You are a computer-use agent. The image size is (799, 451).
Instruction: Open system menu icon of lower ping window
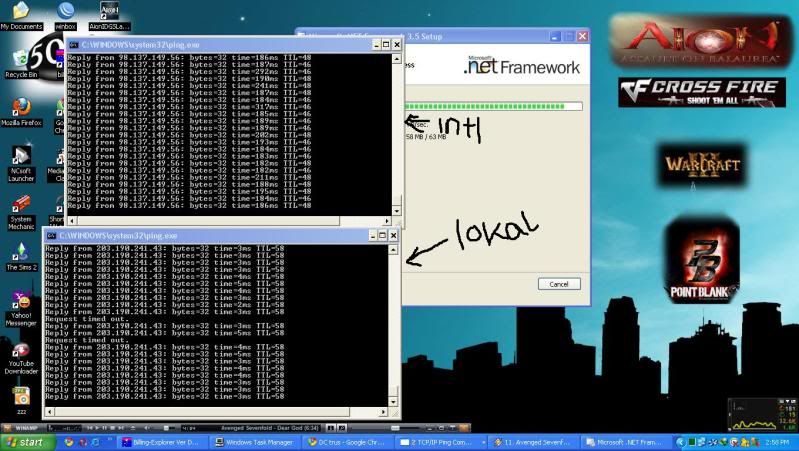coord(51,235)
